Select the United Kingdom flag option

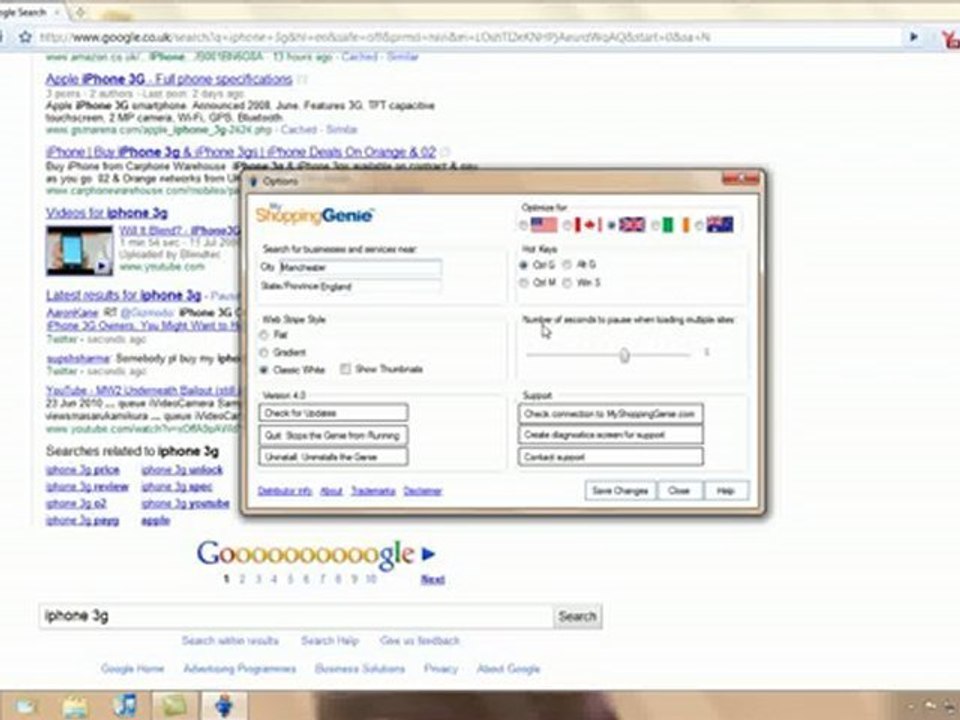point(611,225)
